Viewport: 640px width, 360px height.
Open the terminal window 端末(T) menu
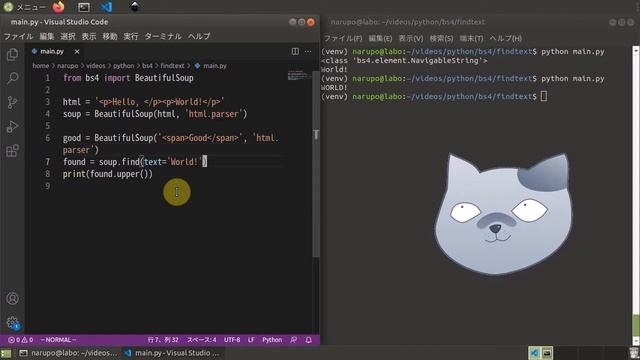coord(471,38)
